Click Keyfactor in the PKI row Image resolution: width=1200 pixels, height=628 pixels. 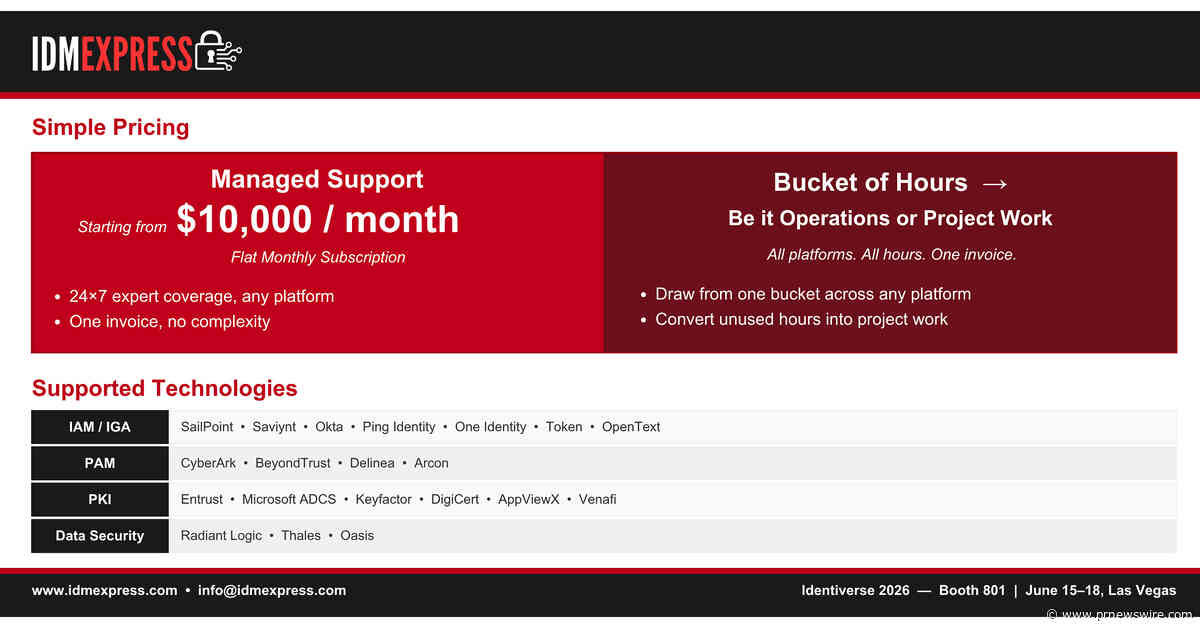pos(384,499)
